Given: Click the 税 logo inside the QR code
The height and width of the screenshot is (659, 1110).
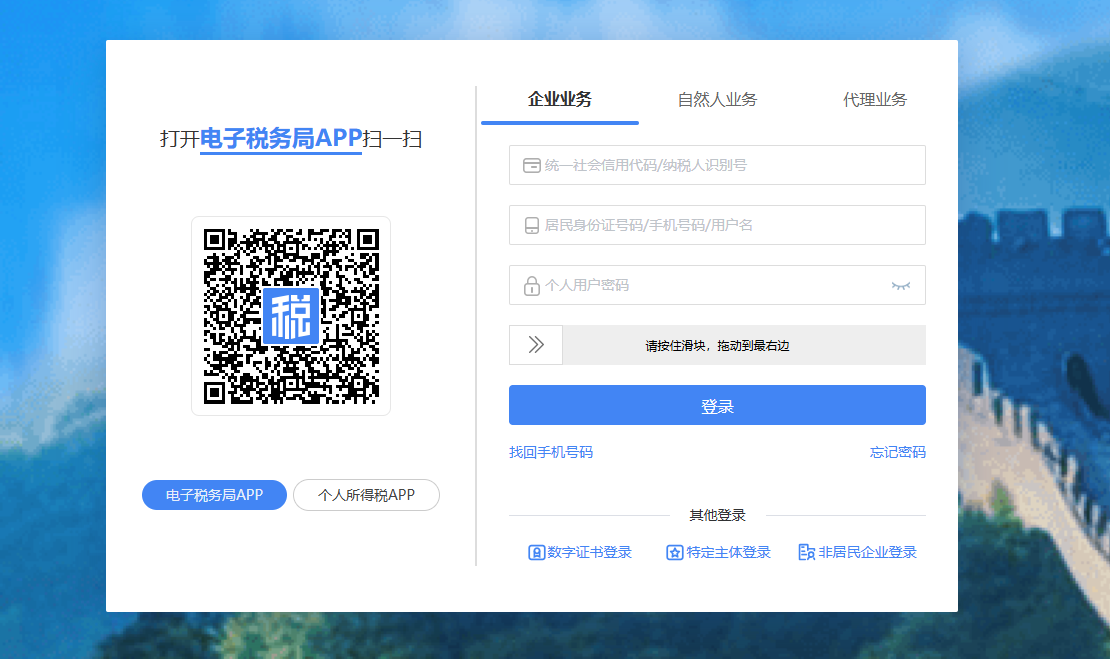Looking at the screenshot, I should click(291, 316).
